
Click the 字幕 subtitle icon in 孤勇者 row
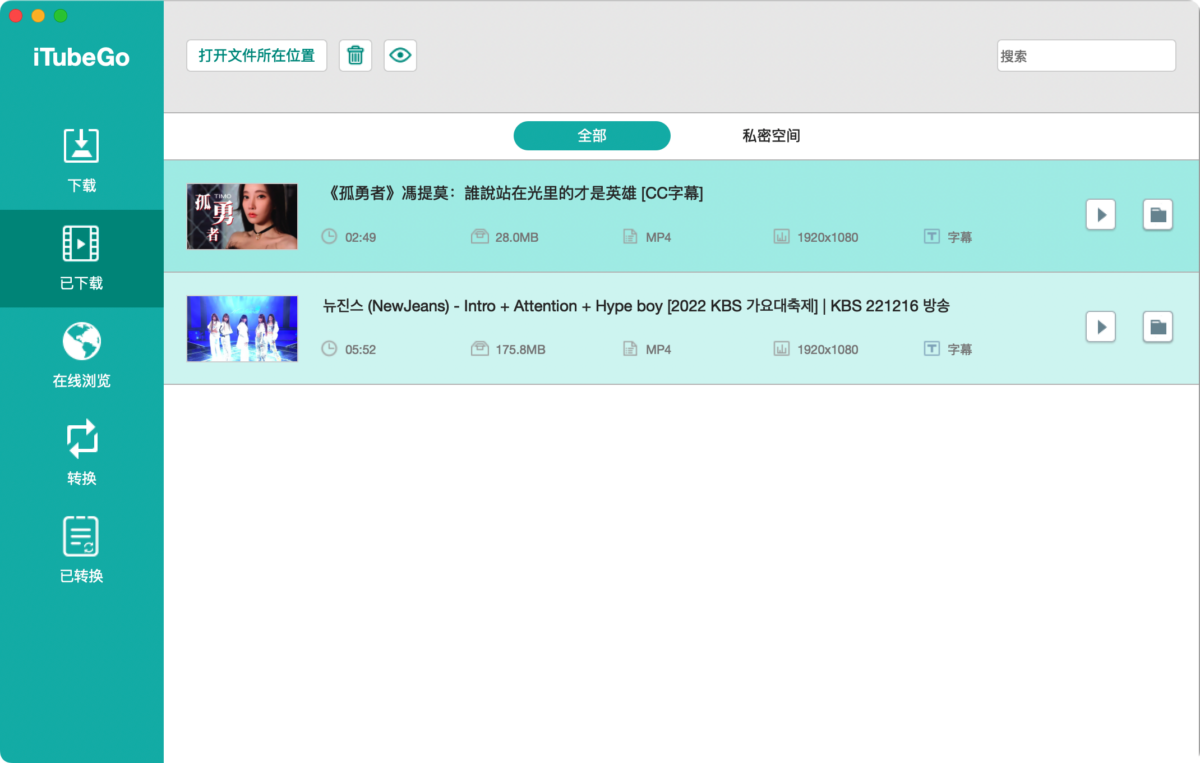931,237
